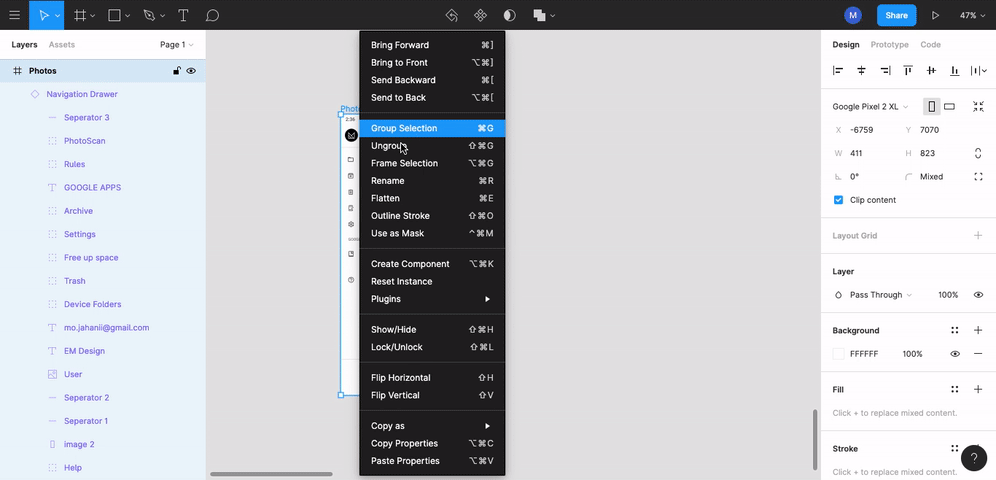
Task: Click the create component icon in toolbar
Action: (481, 15)
